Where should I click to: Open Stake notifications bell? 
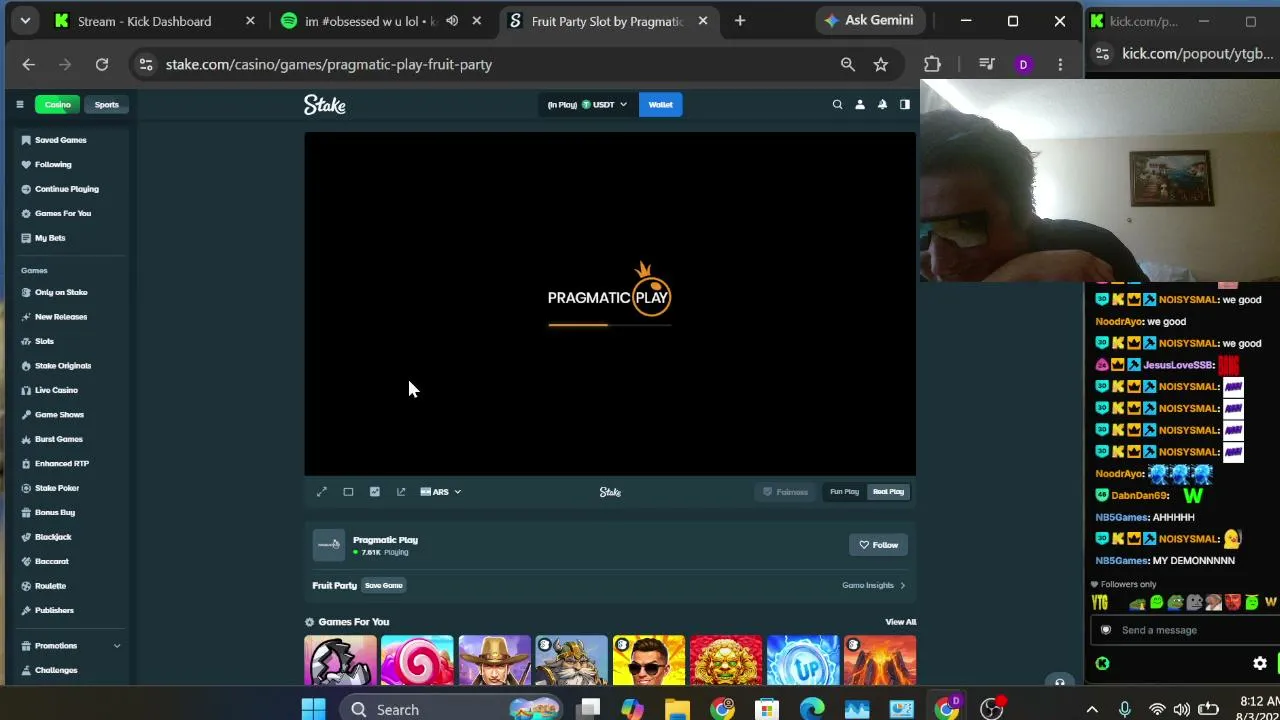[x=882, y=104]
